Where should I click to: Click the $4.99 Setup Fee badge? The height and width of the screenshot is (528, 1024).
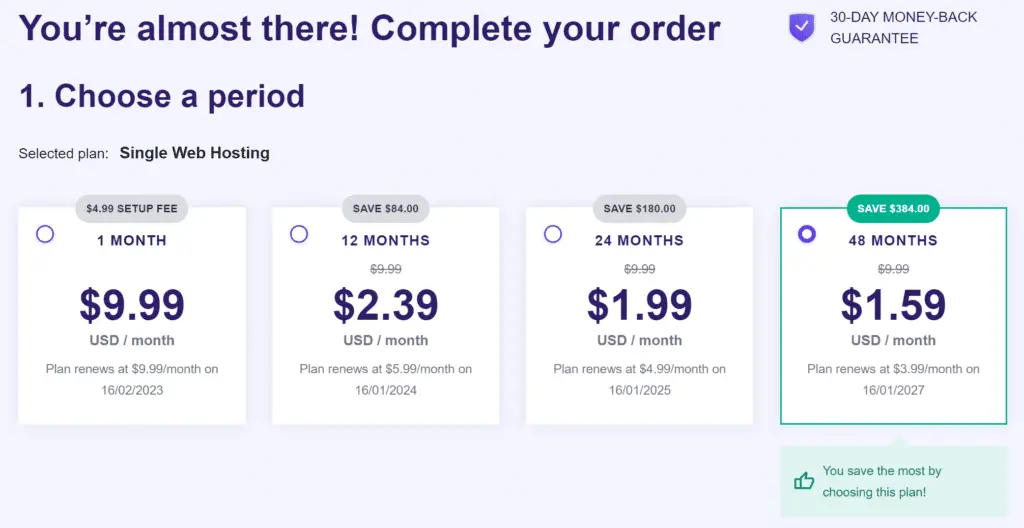point(131,209)
